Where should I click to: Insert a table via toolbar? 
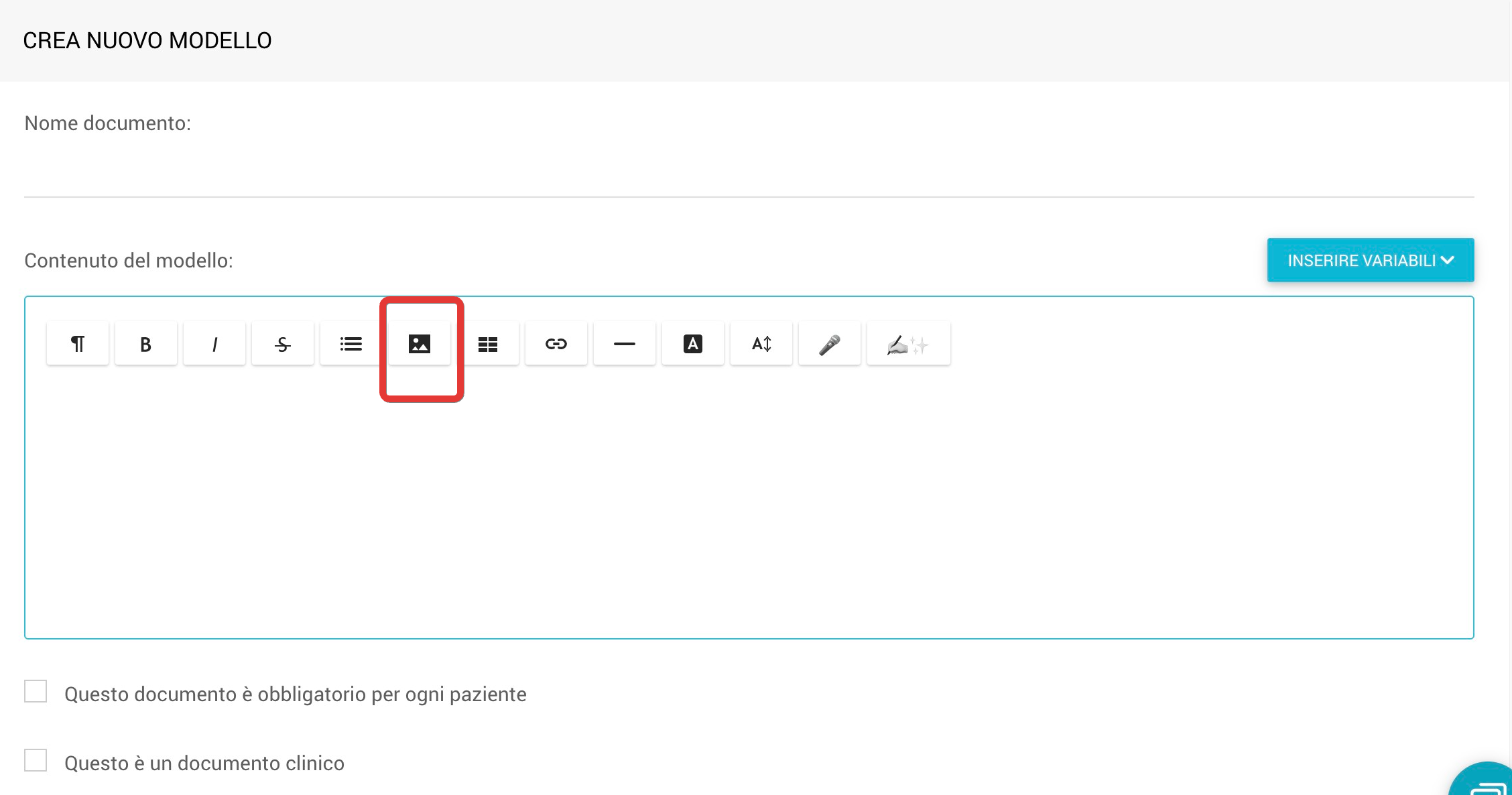[488, 344]
